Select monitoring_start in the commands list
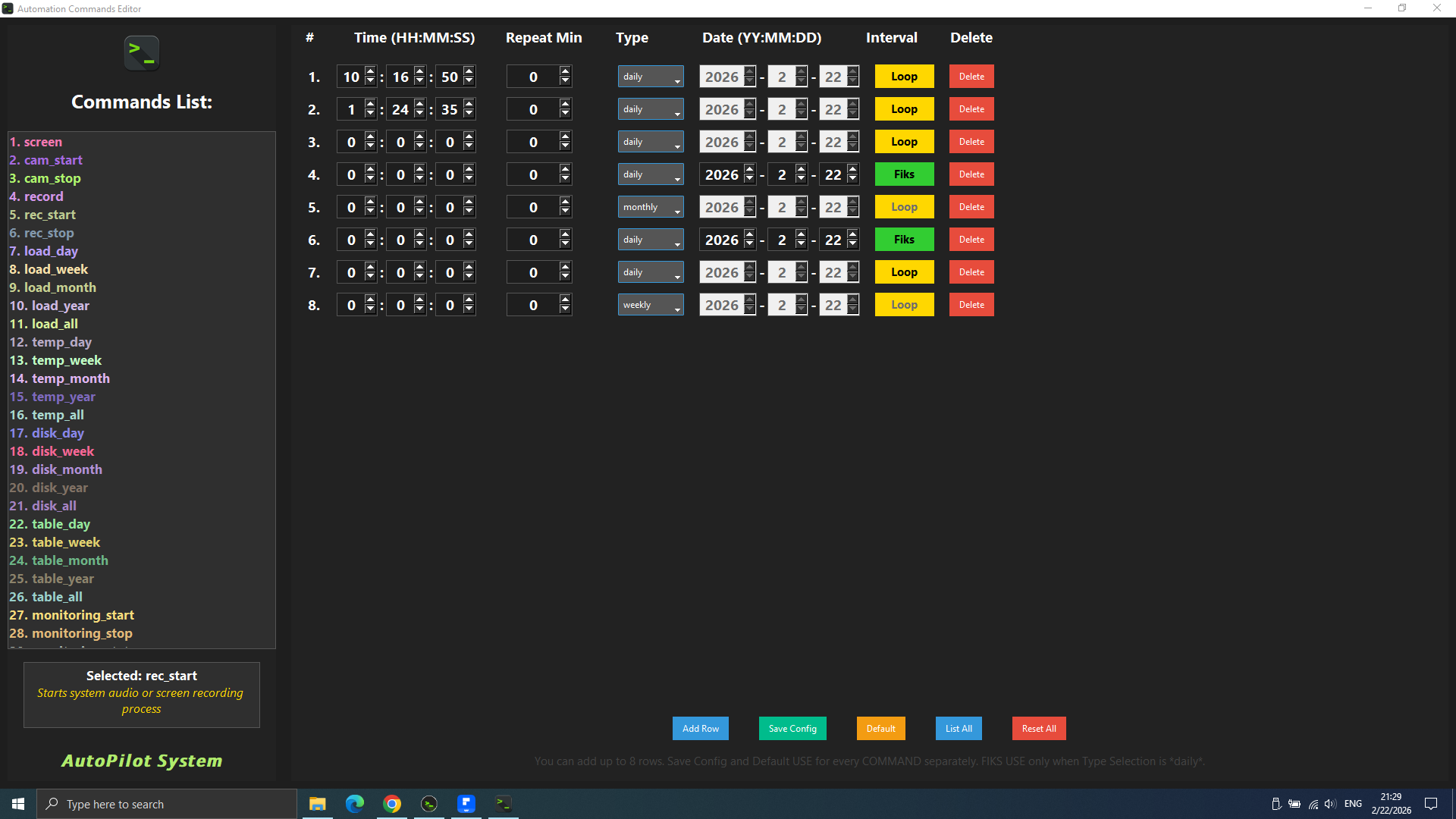The height and width of the screenshot is (819, 1456). pos(72,615)
